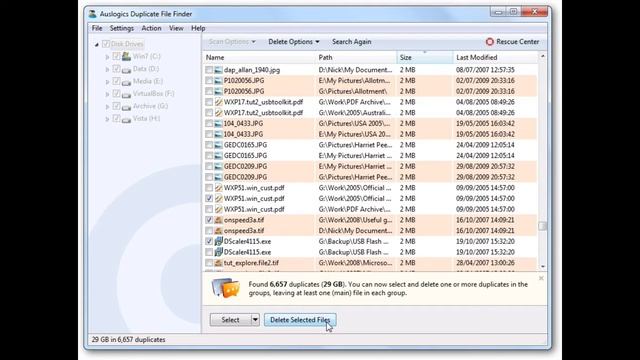
Task: Sort the list by Name column header
Action: 259,58
